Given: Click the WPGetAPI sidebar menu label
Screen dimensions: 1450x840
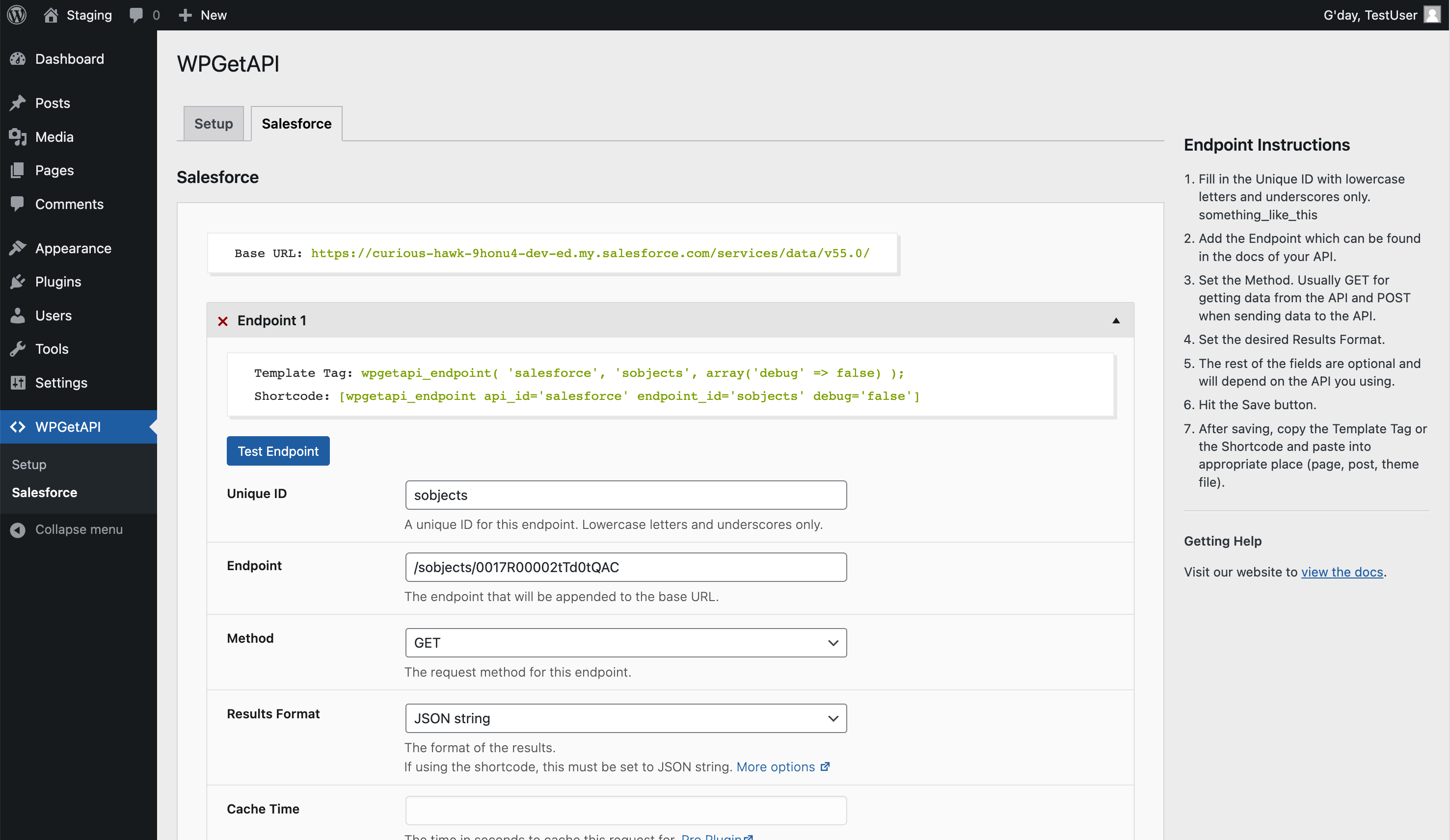Looking at the screenshot, I should [68, 427].
